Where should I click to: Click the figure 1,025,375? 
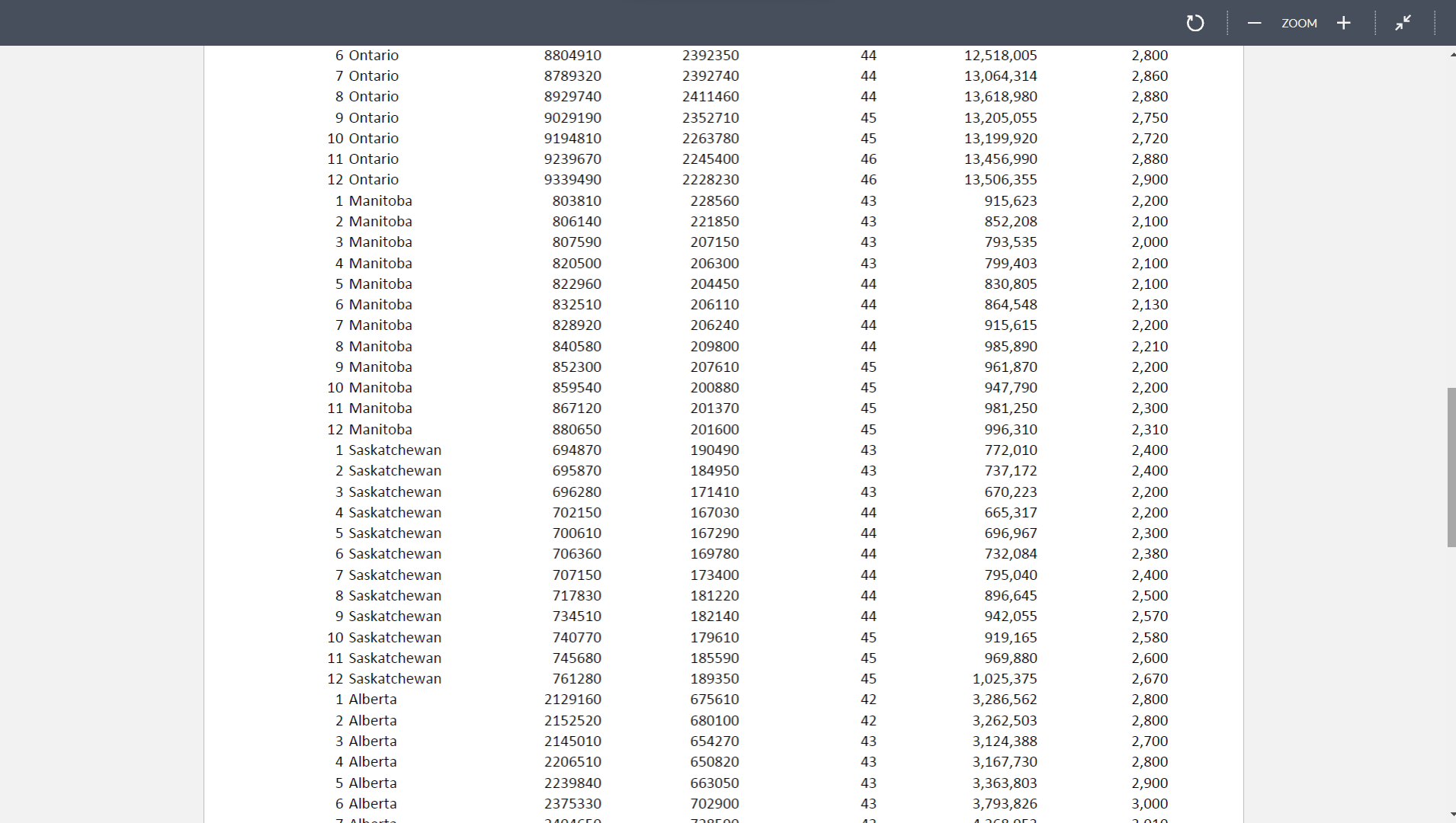pos(1005,679)
